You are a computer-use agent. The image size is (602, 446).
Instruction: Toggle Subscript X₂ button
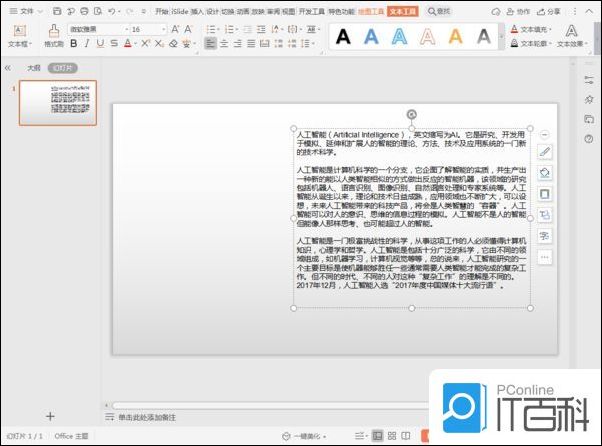(x=159, y=44)
